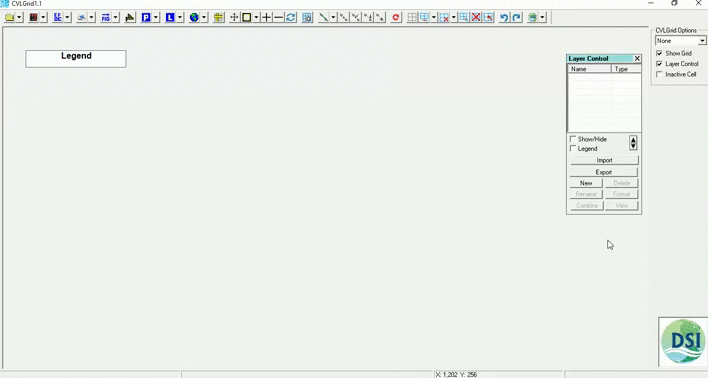Click the redo arrow icon
The width and height of the screenshot is (708, 378).
click(x=517, y=18)
